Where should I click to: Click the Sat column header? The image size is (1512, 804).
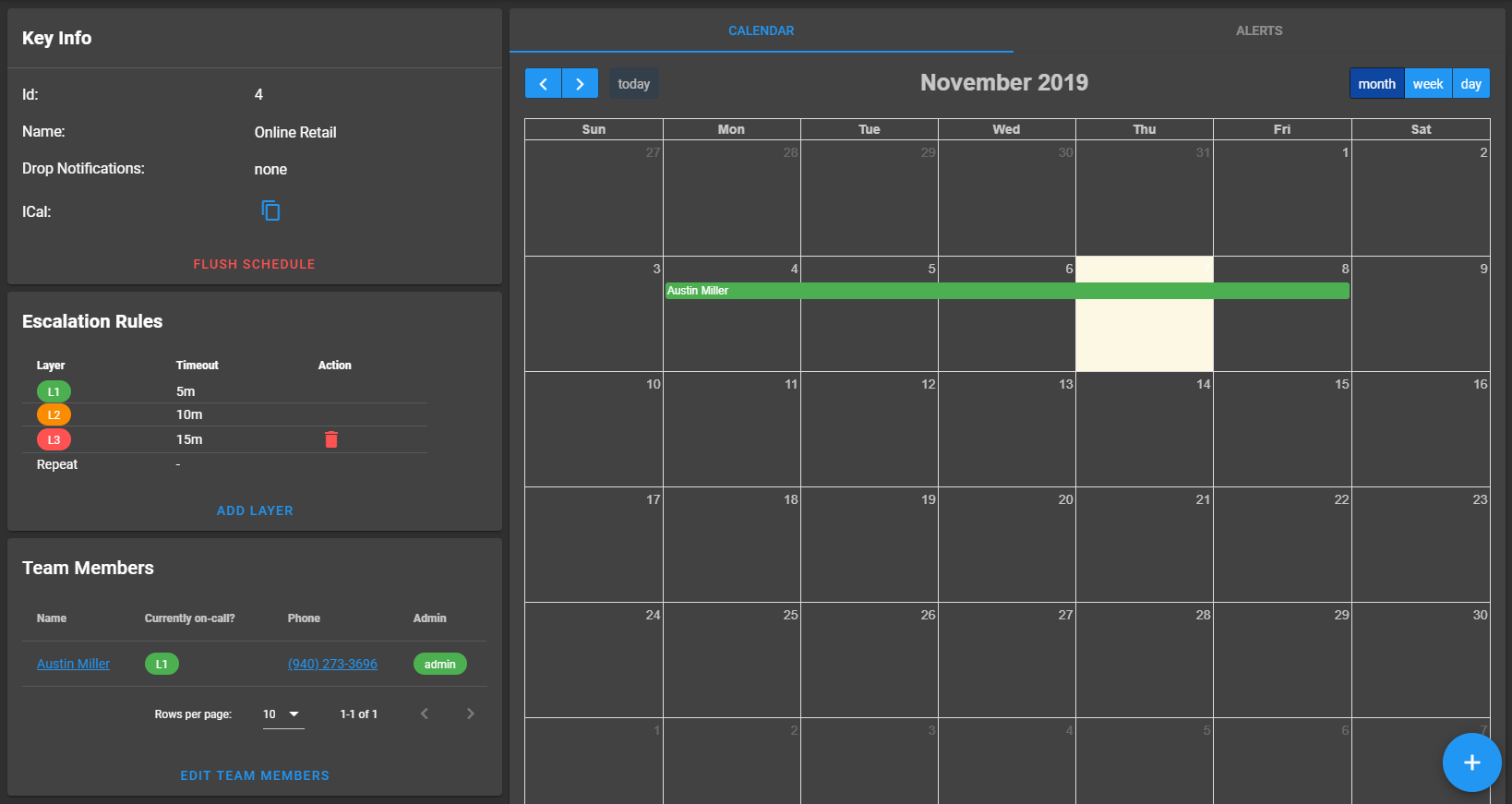1421,129
